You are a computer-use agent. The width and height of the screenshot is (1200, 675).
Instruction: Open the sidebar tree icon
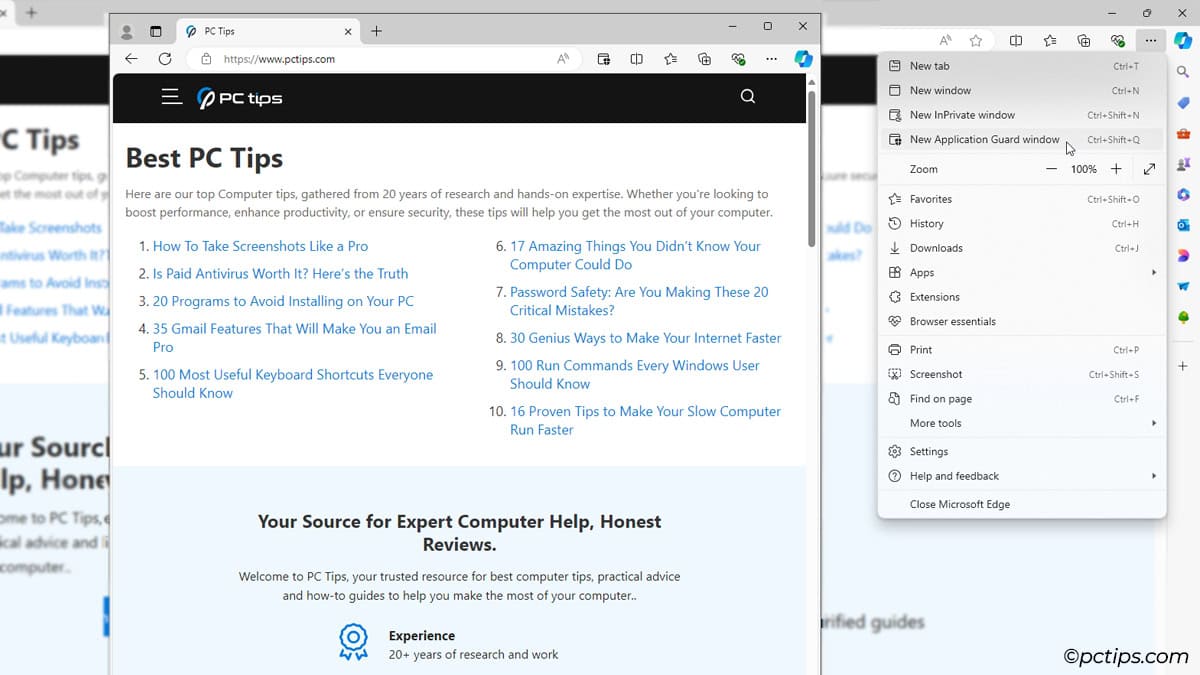point(1184,318)
